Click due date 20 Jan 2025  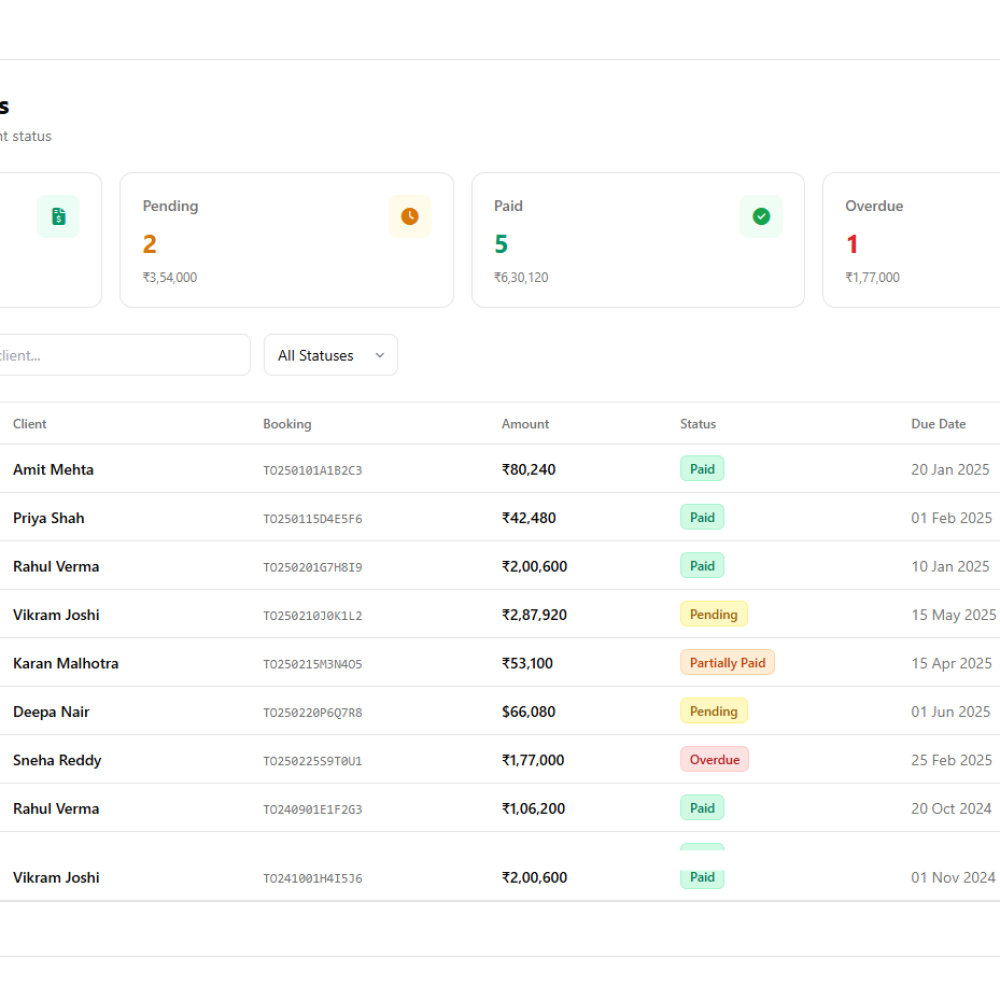tap(950, 469)
